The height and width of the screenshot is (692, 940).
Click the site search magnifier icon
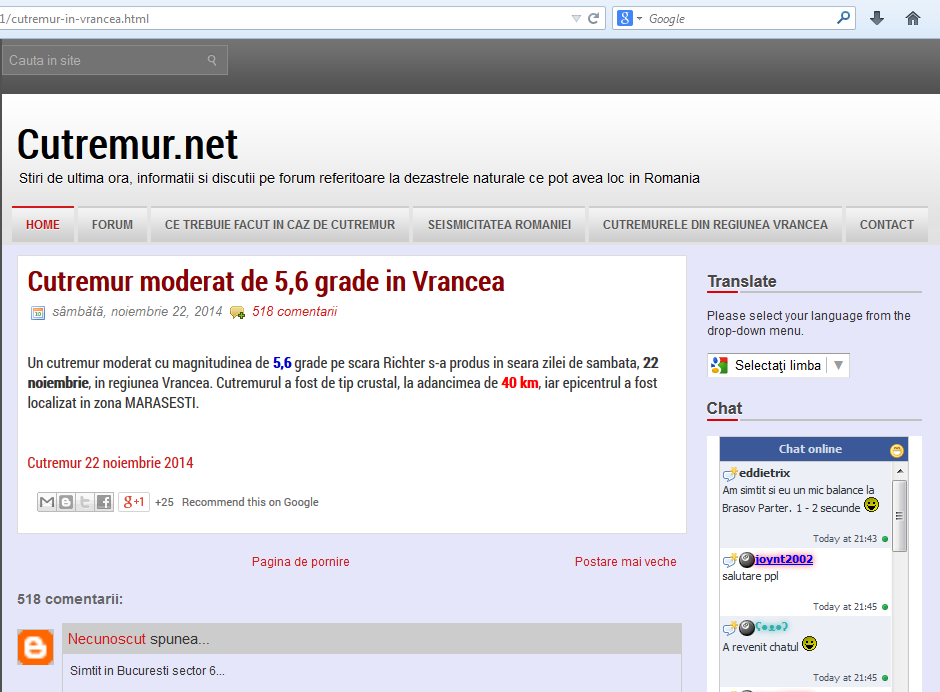click(212, 60)
